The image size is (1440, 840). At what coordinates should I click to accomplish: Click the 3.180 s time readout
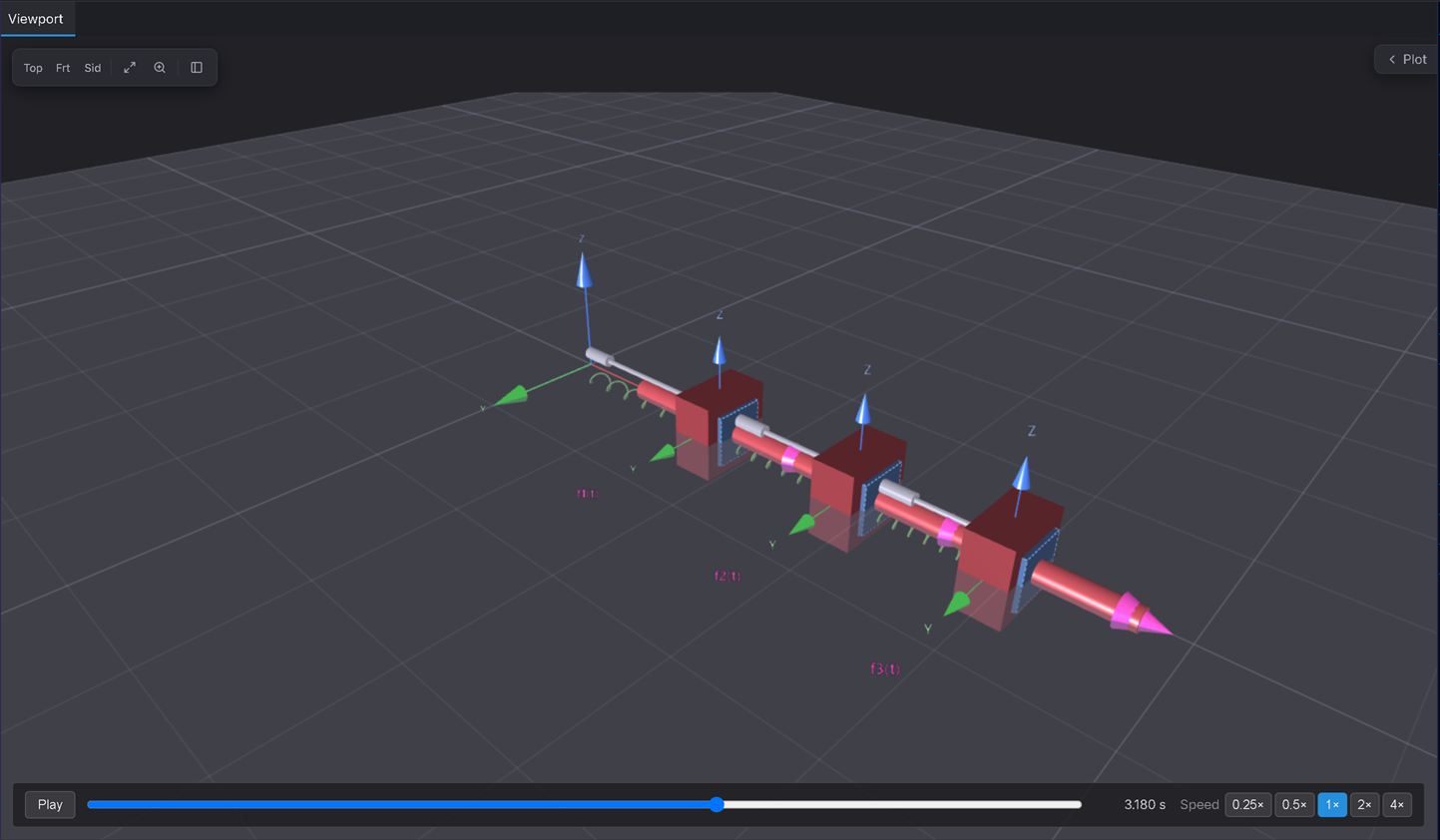[1145, 804]
